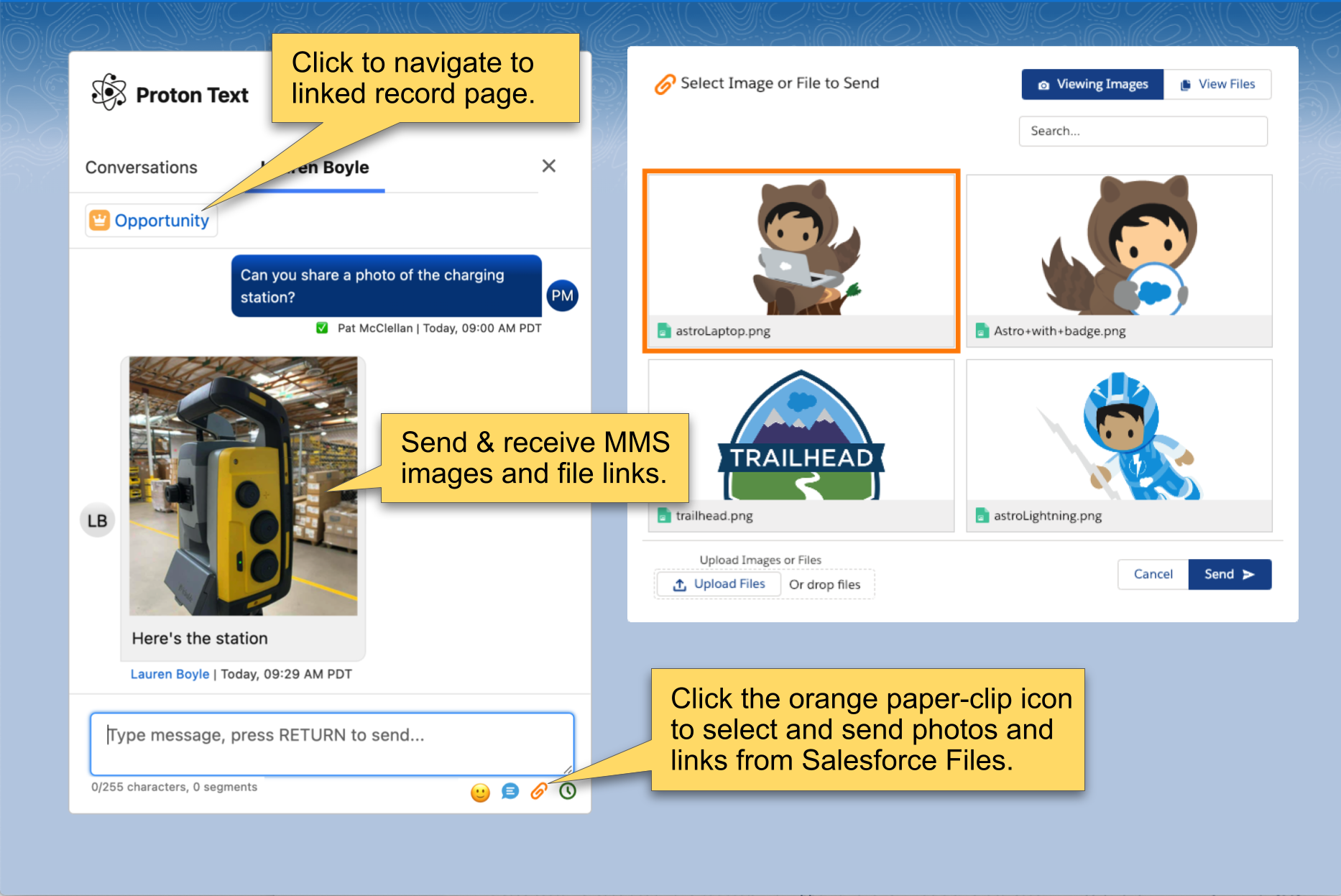Open the Lauren Boyle contact link
Screen dimensions: 1341x896
[170, 673]
